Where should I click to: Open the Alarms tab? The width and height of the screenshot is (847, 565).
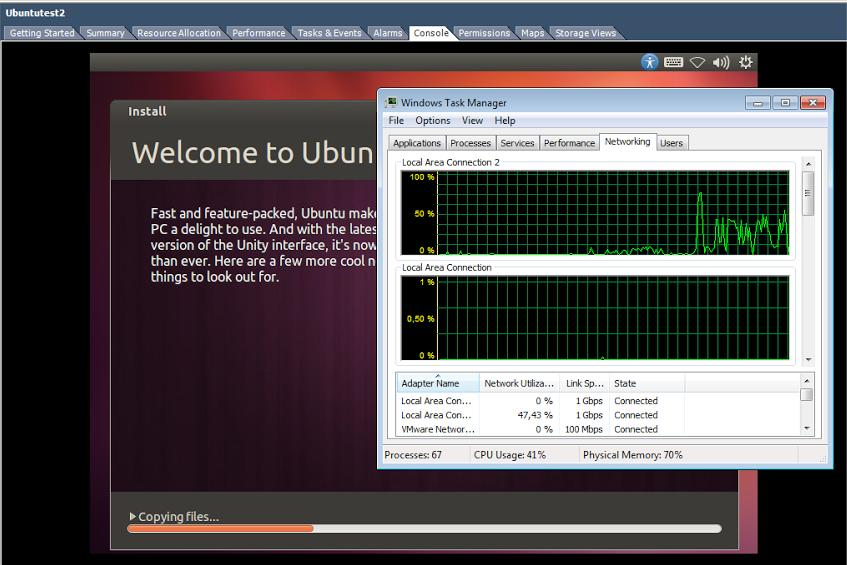(388, 33)
